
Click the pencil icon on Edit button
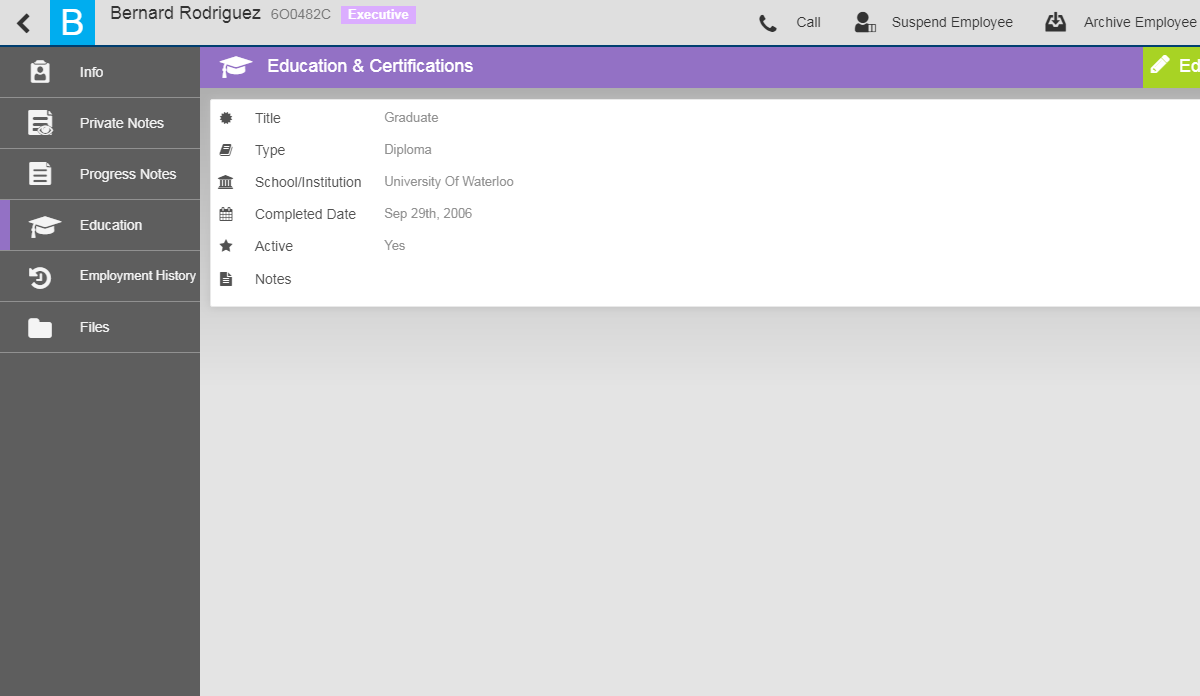1160,65
